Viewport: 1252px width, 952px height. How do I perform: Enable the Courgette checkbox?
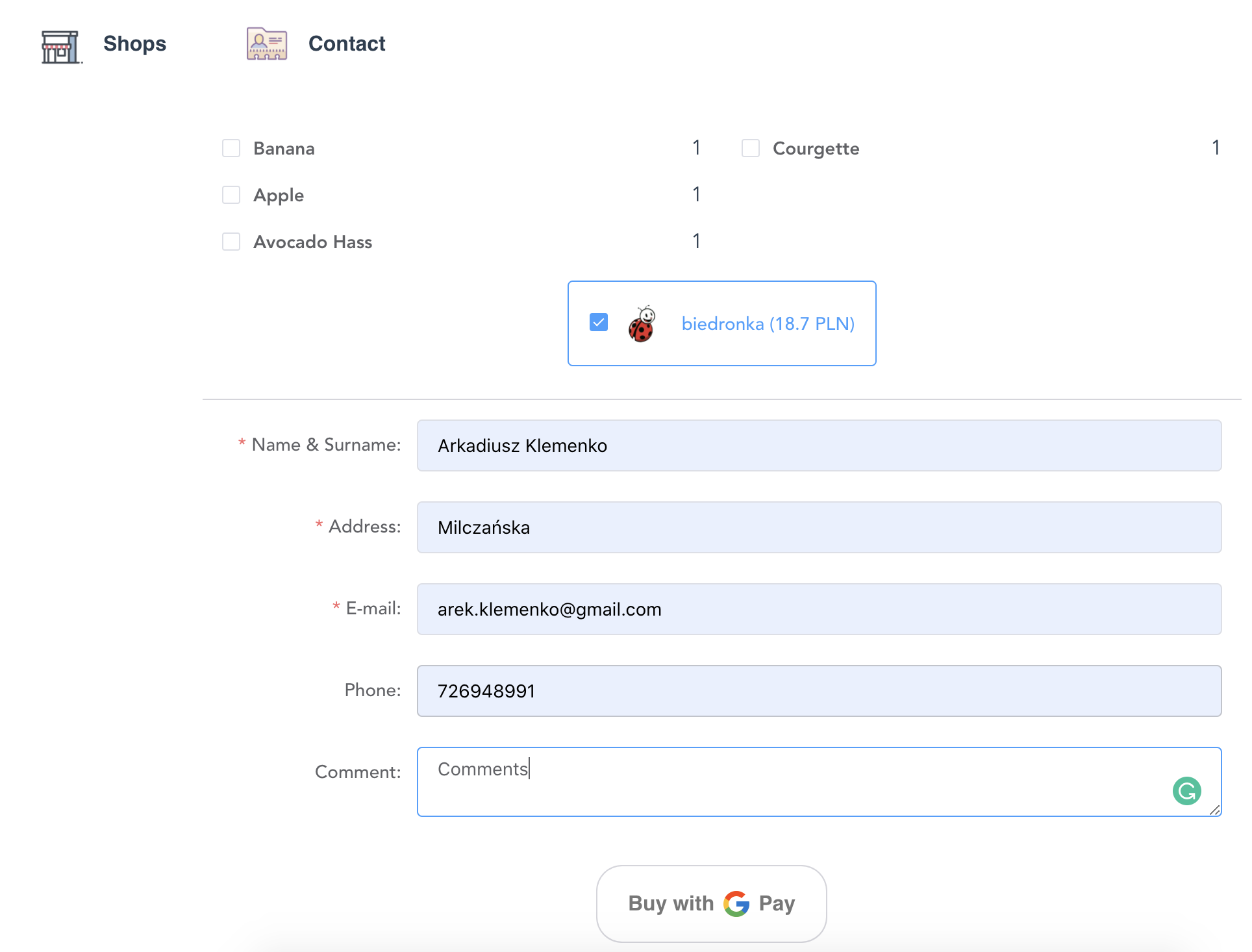pyautogui.click(x=751, y=148)
